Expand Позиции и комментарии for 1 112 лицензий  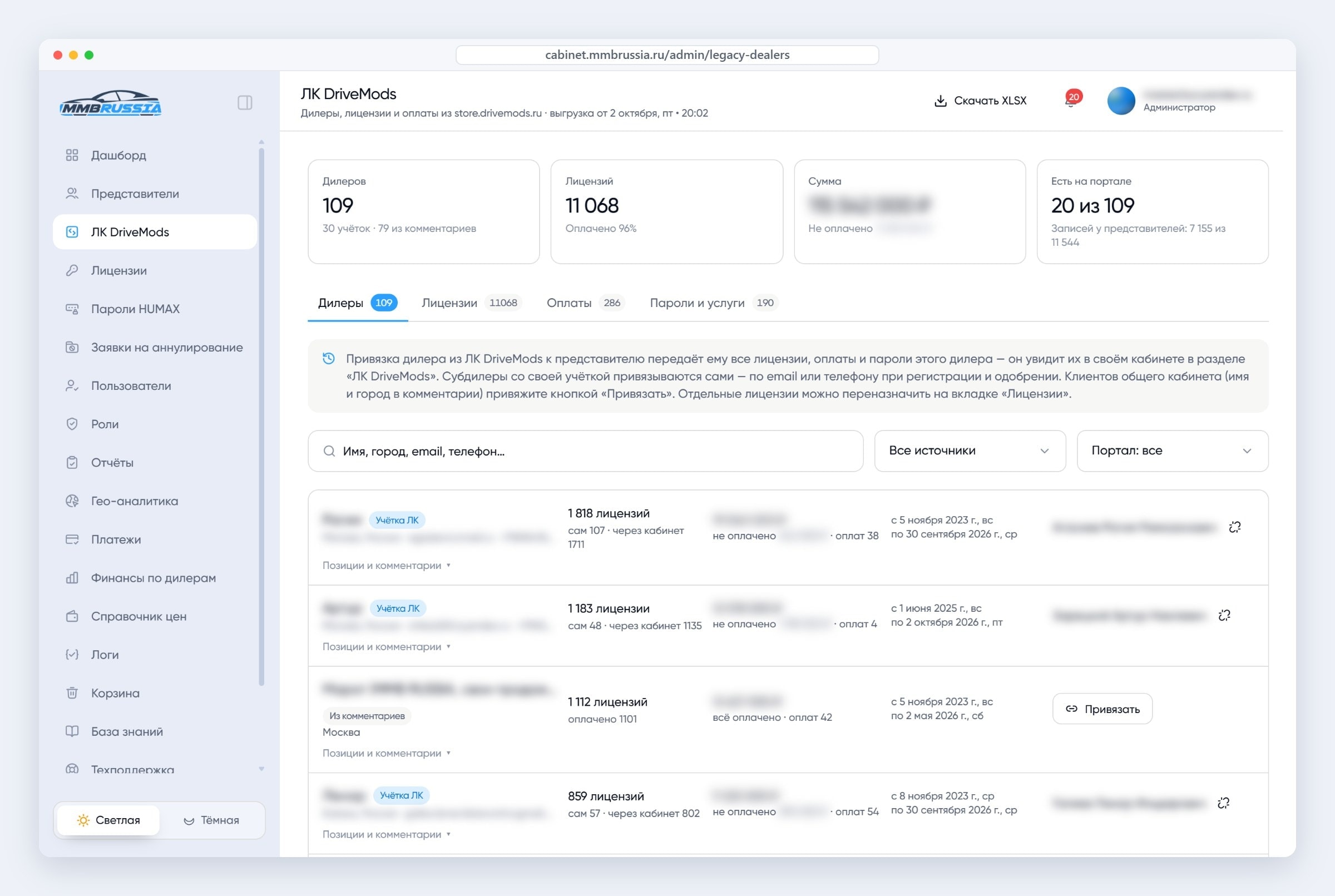click(387, 753)
